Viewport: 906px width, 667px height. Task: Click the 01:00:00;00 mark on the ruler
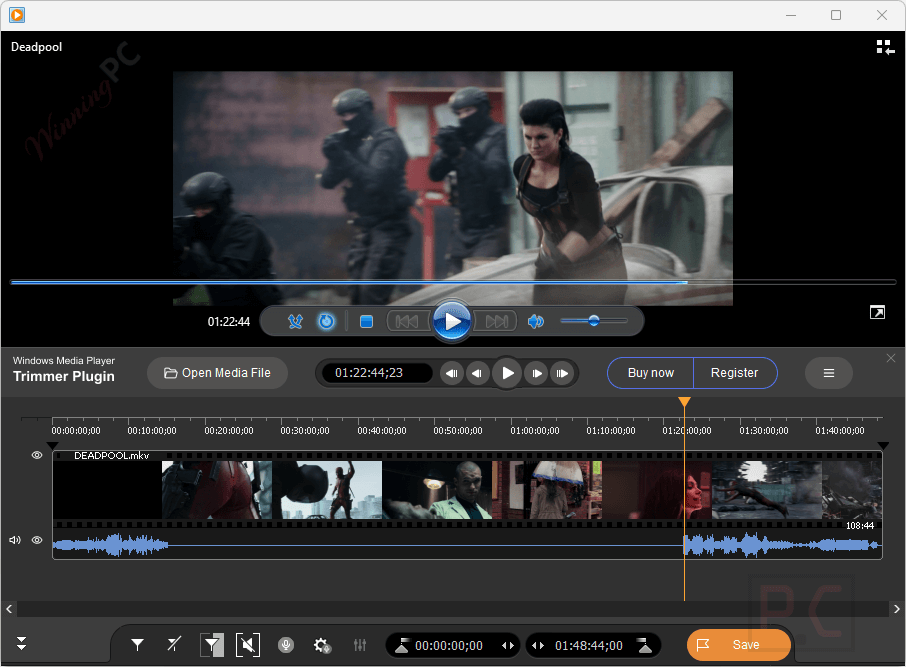534,431
